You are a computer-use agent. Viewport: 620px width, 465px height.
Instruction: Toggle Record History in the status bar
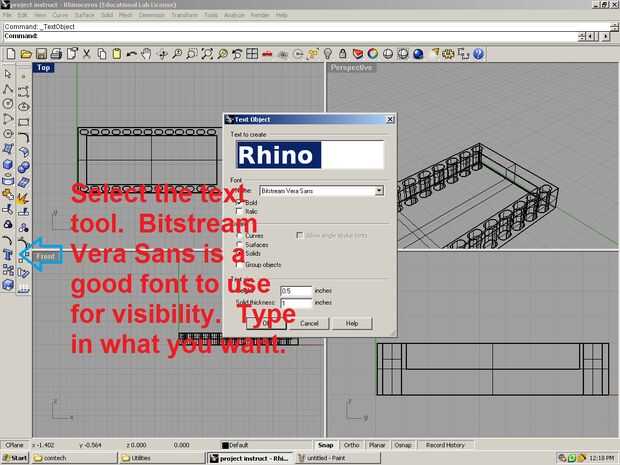coord(445,445)
